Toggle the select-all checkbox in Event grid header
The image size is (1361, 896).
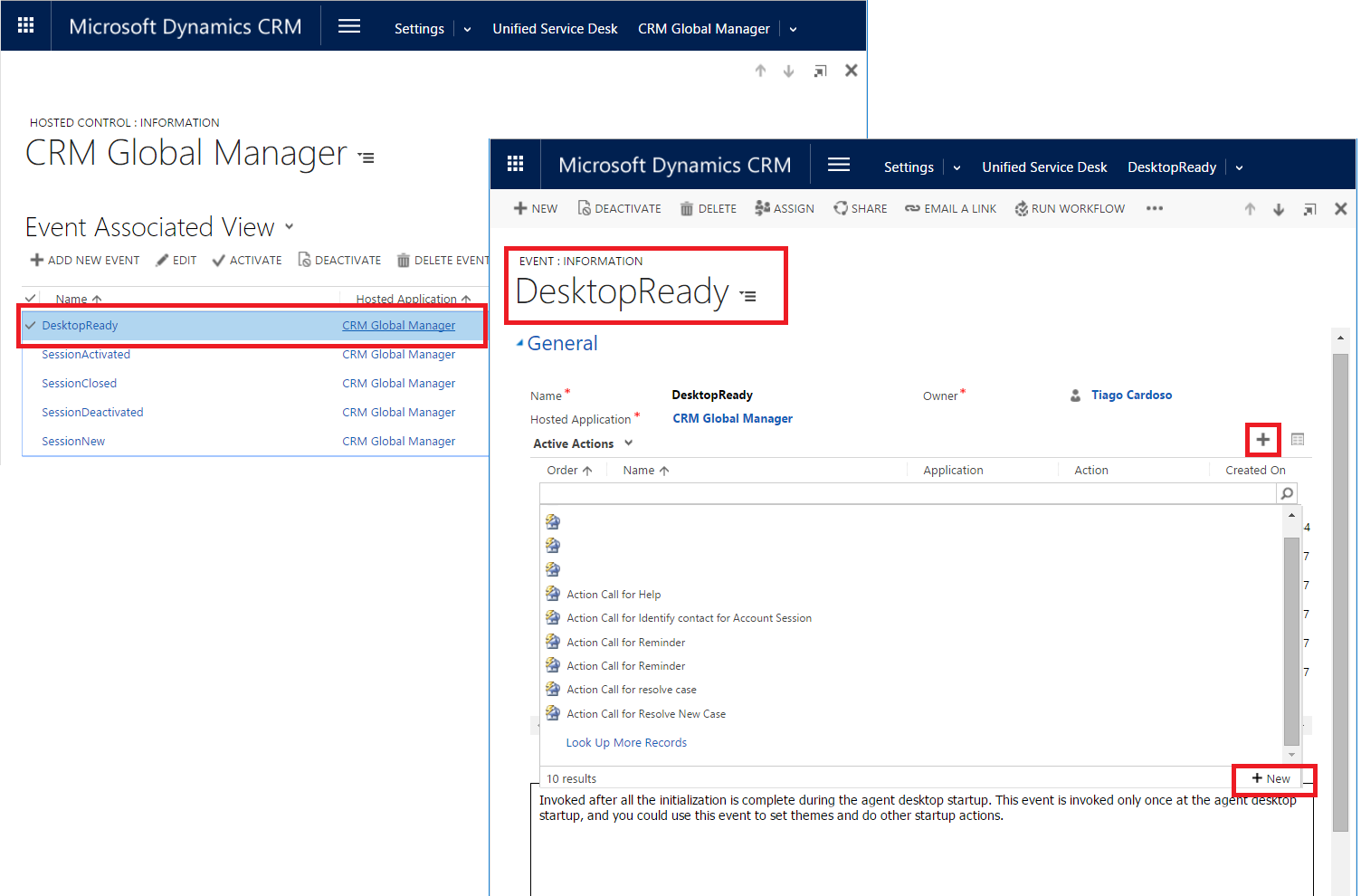[x=31, y=299]
